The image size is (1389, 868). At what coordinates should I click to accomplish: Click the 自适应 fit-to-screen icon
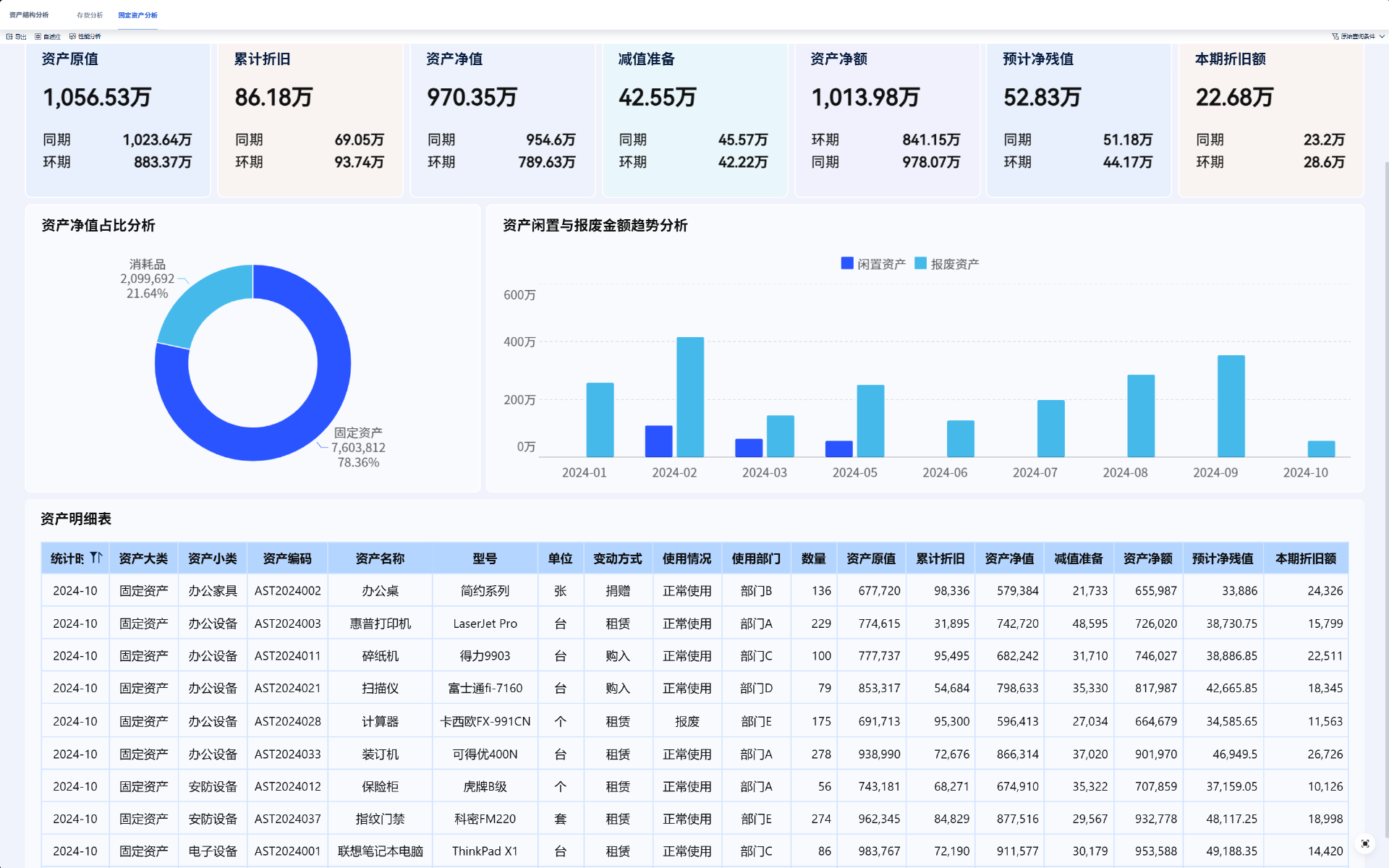click(38, 36)
